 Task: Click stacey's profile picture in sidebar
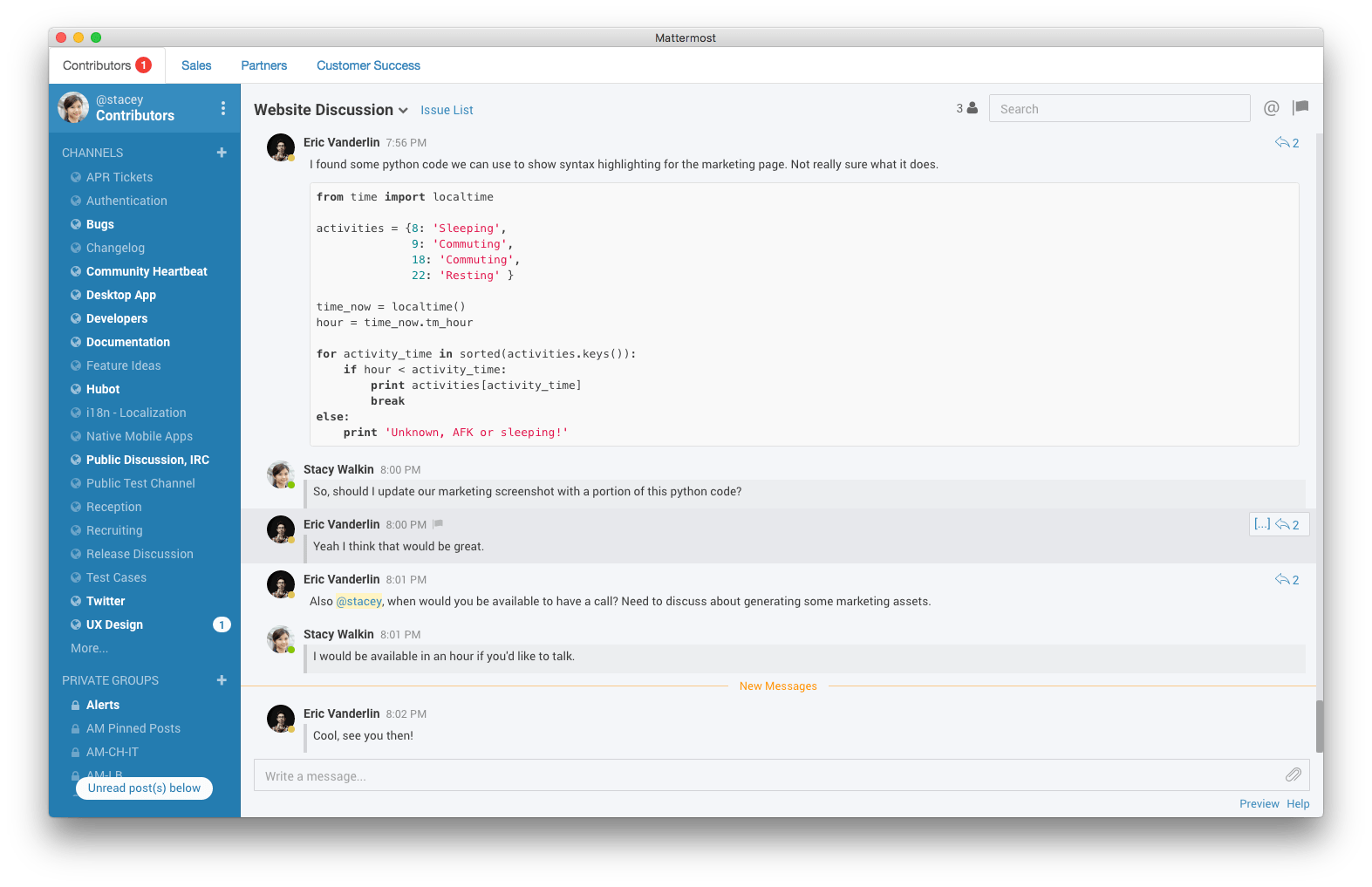[73, 108]
